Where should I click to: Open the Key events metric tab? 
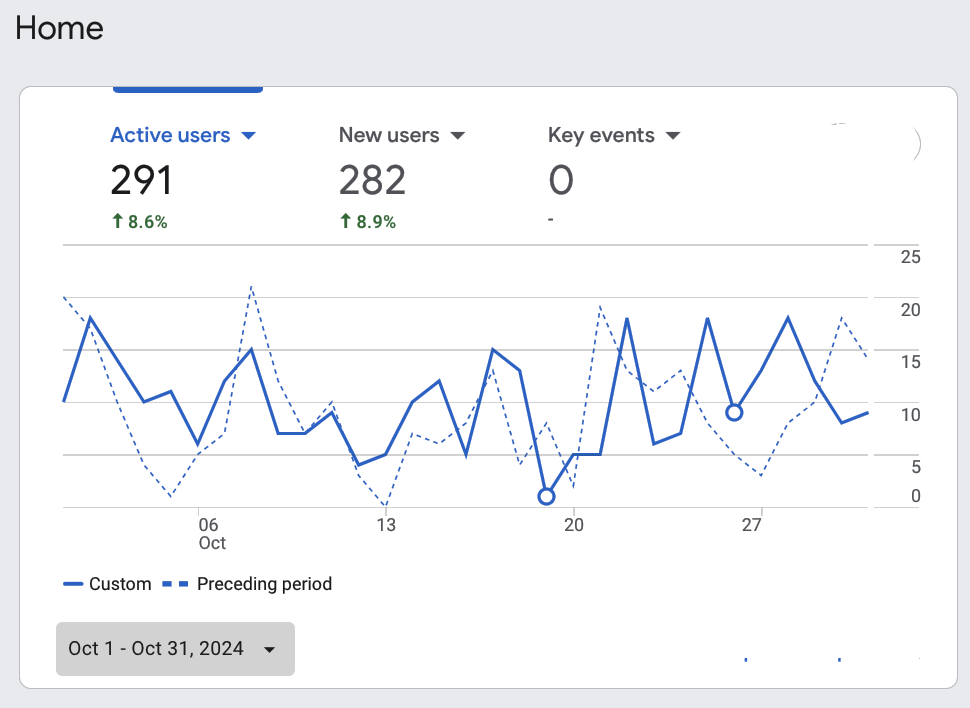601,135
